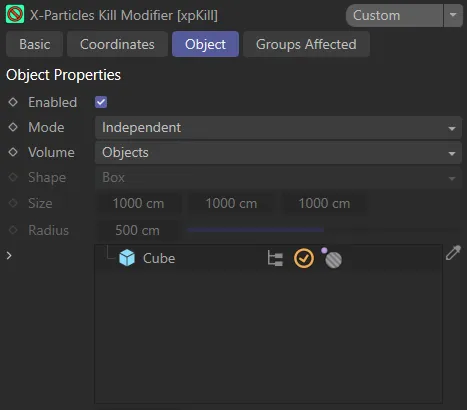Open the Mode dropdown set to Independent
This screenshot has height=410, width=467.
point(278,128)
